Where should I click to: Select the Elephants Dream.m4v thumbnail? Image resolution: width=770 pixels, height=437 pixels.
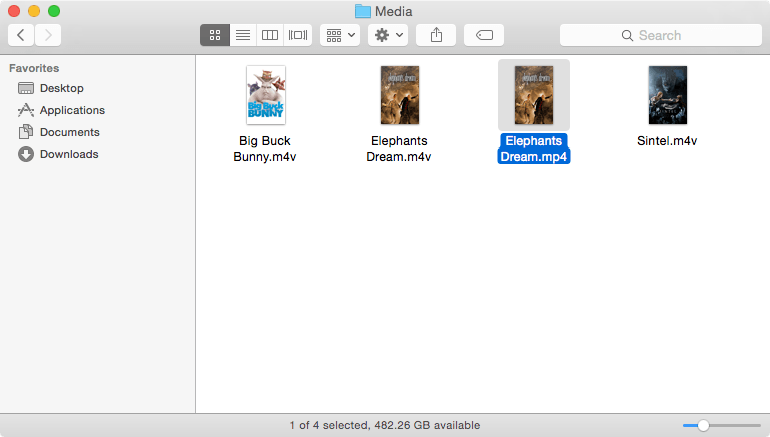(399, 96)
